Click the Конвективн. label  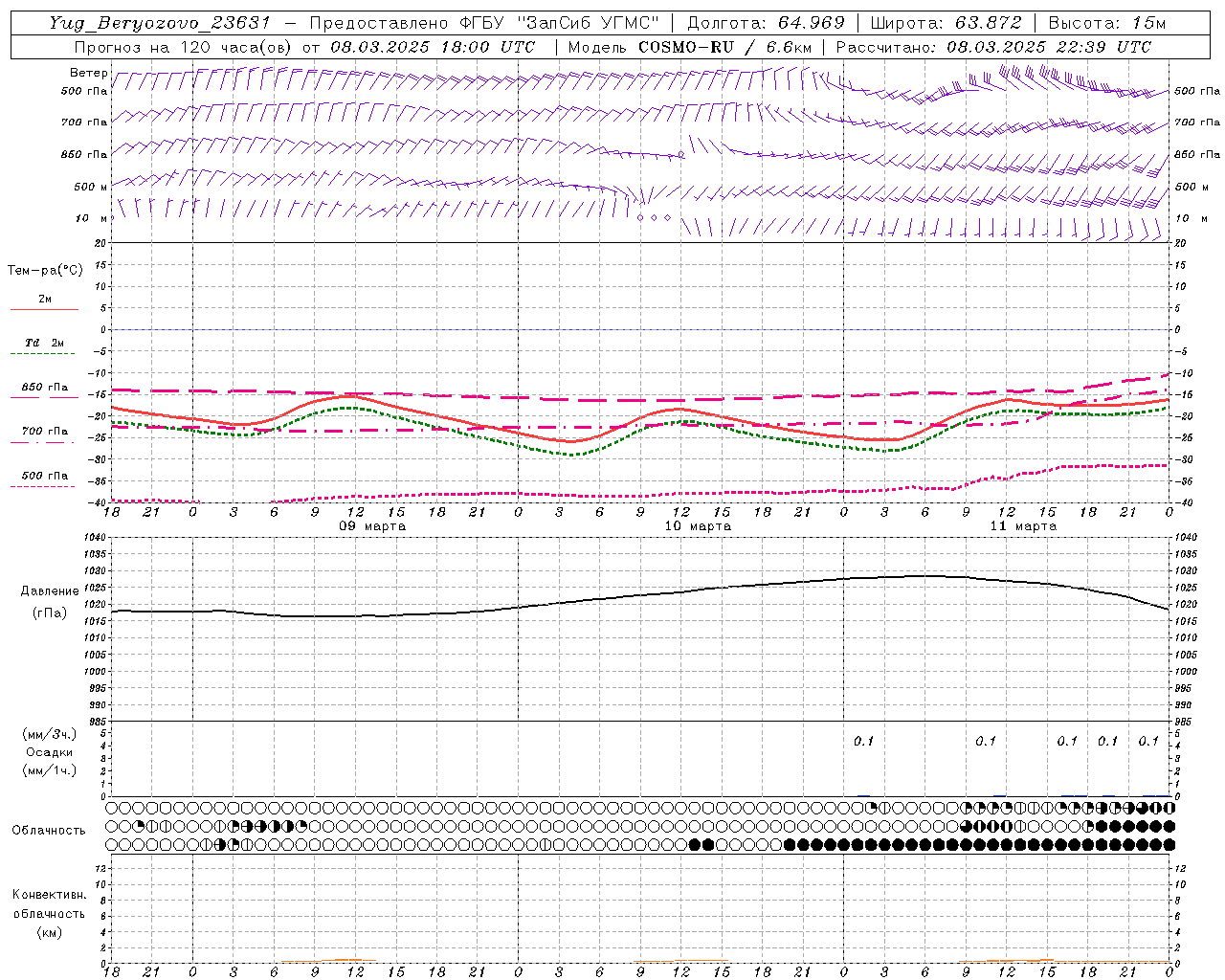pos(49,895)
